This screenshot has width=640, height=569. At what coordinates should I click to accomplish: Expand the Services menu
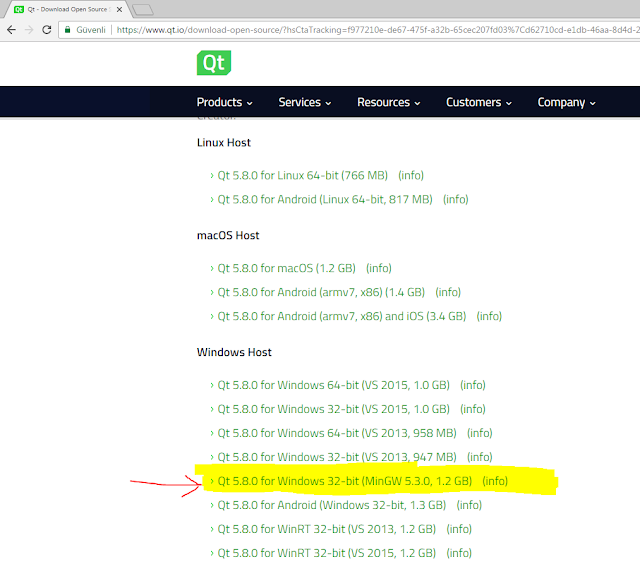[304, 102]
